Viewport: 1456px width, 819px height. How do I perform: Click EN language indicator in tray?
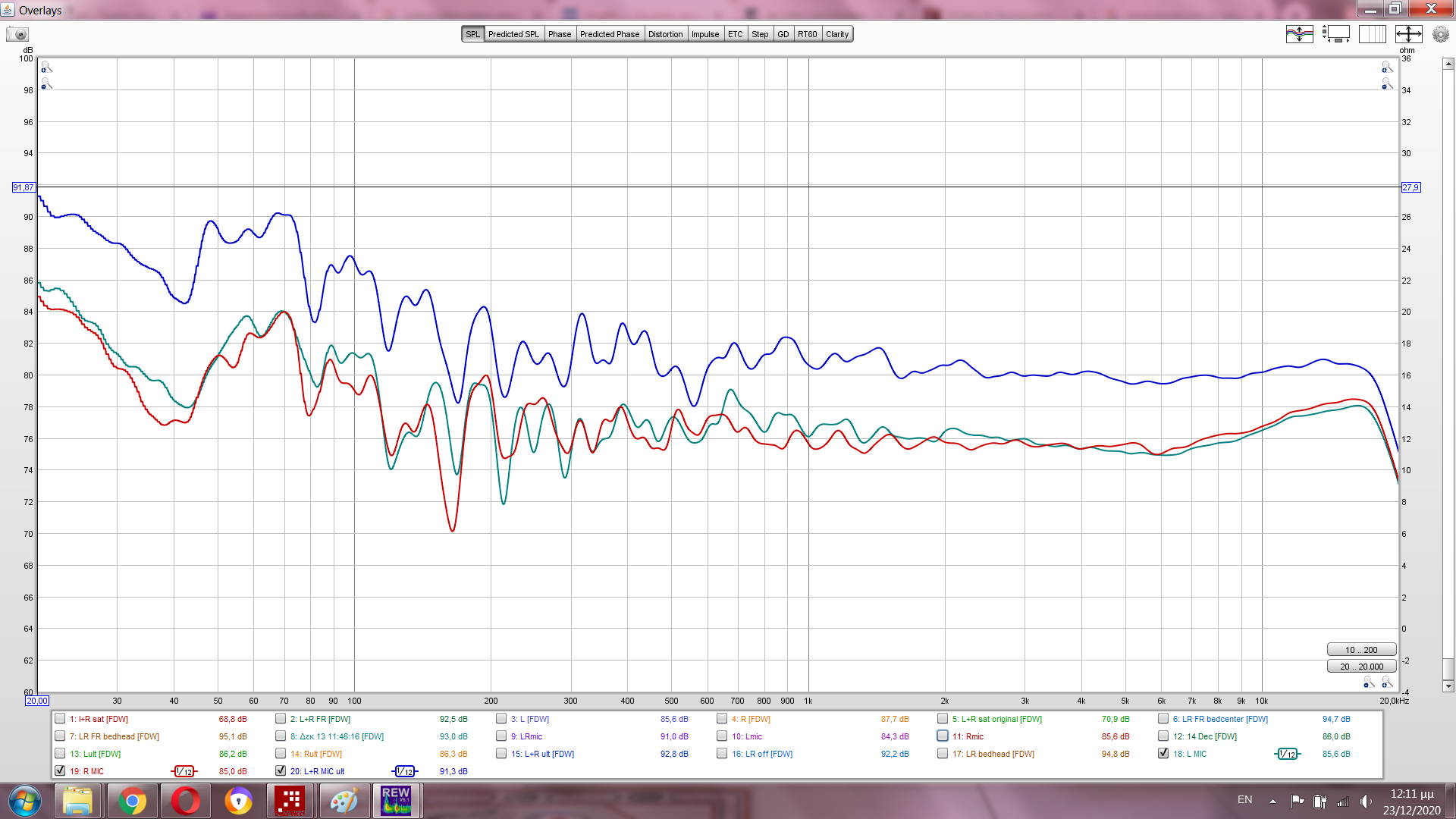1244,800
